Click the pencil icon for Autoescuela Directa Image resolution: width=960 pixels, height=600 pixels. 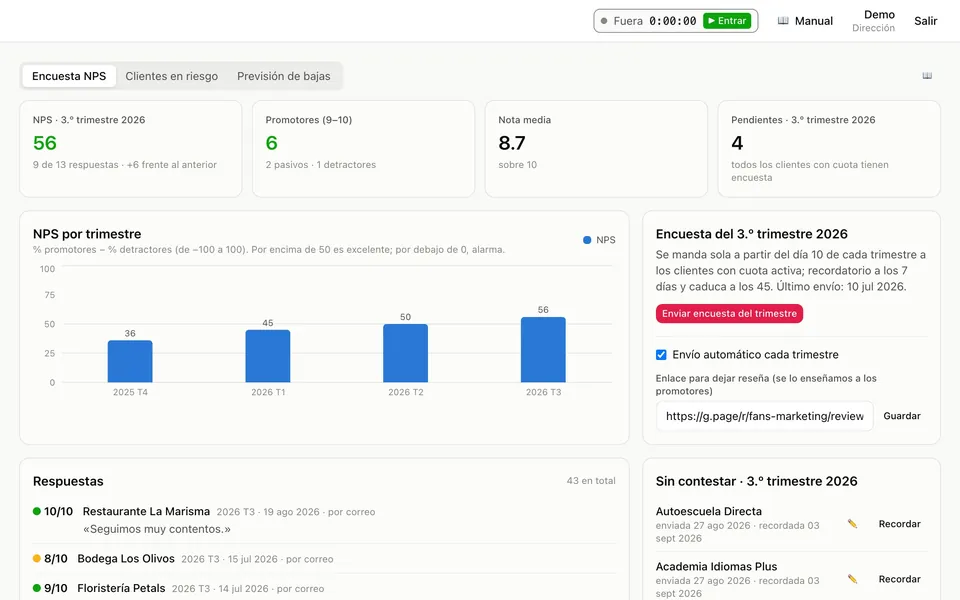point(852,524)
